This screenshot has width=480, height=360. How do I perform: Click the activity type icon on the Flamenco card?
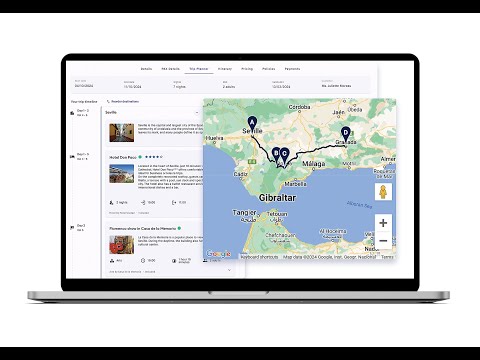[x=112, y=260]
